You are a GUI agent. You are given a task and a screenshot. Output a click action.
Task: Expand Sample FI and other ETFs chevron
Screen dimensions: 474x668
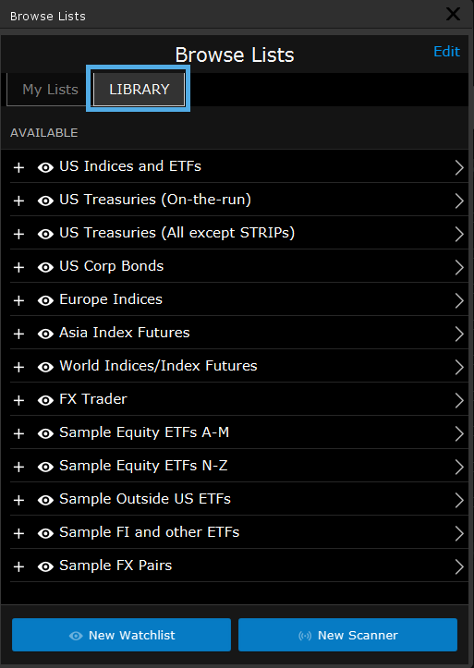[459, 533]
